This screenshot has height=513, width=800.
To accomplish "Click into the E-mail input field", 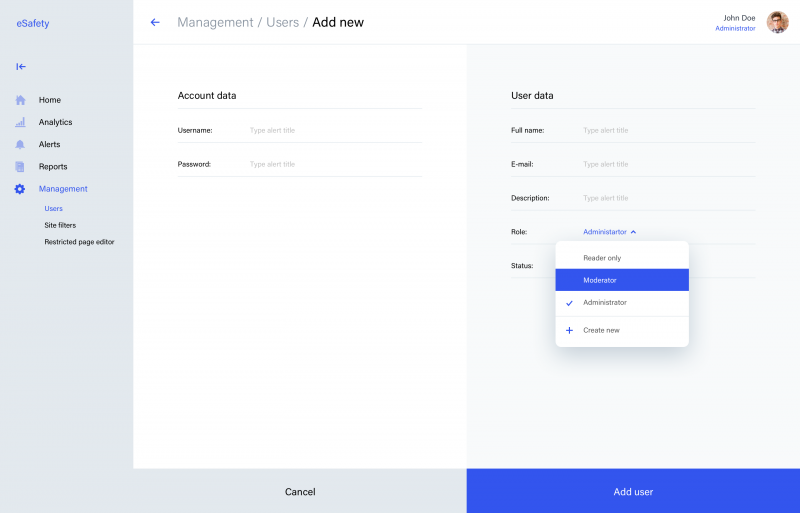I will click(x=667, y=164).
